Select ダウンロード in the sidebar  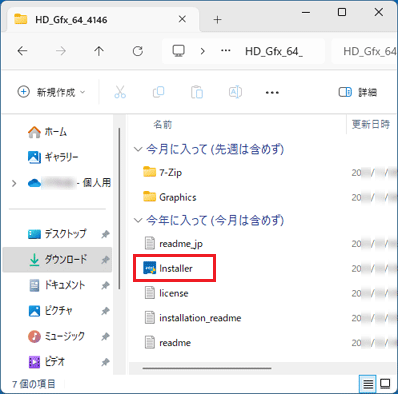click(57, 260)
